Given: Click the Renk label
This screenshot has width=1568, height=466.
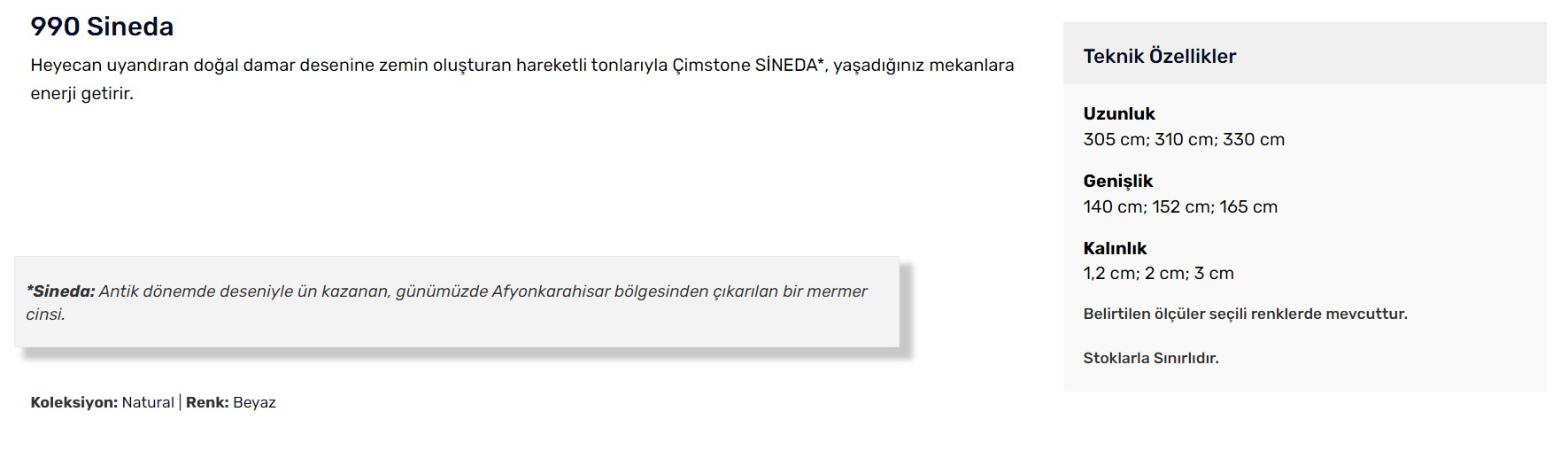Looking at the screenshot, I should pos(207,402).
